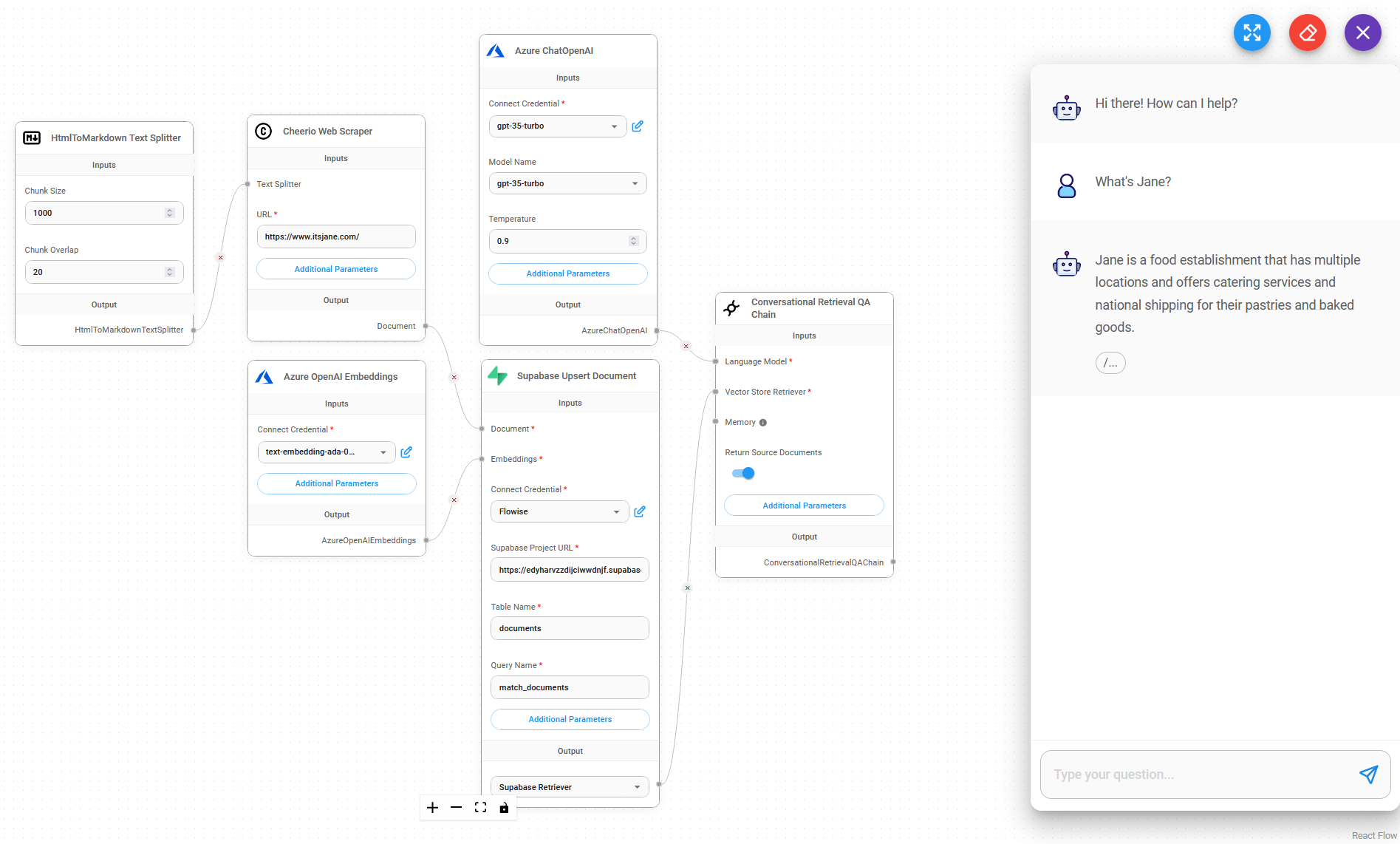
Task: Click the Chunk Size stepper arrows
Action: pos(170,213)
